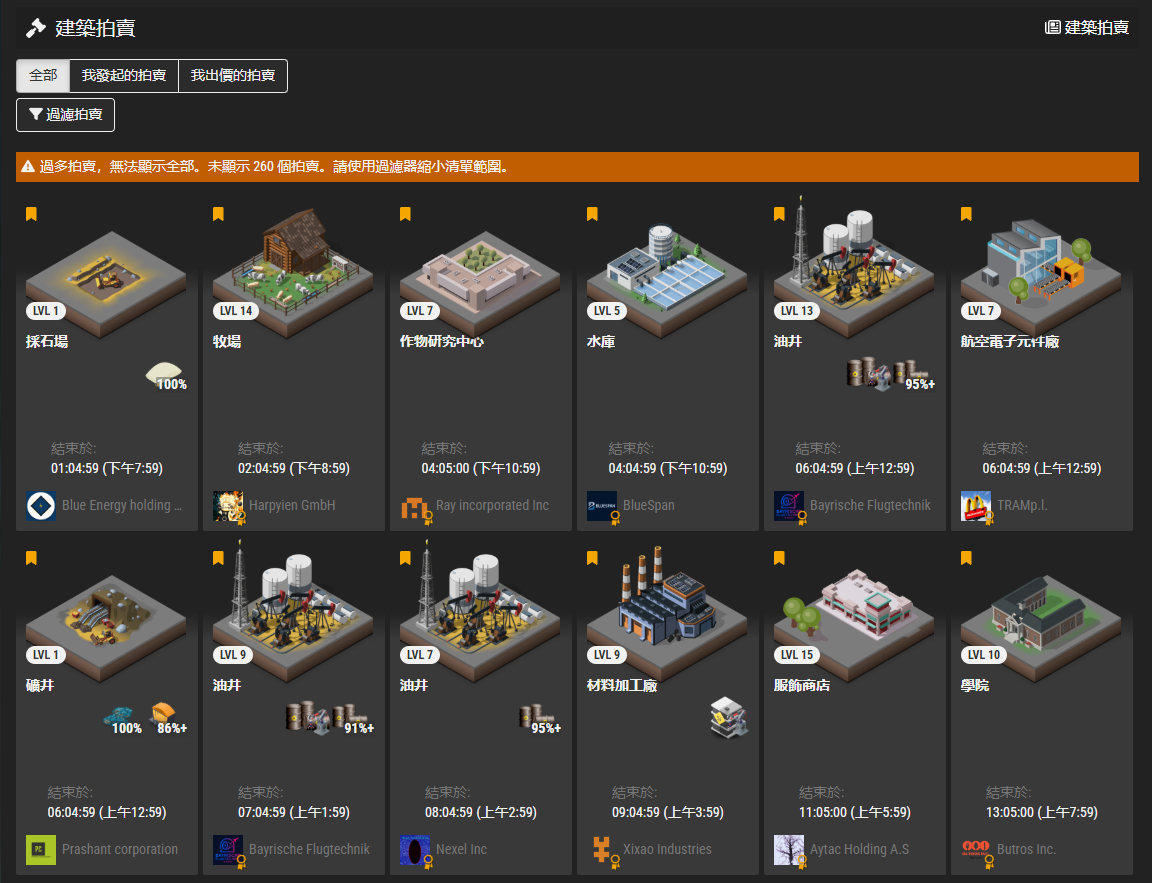Click the TRAMp.l. company logo
The image size is (1152, 883).
976,506
